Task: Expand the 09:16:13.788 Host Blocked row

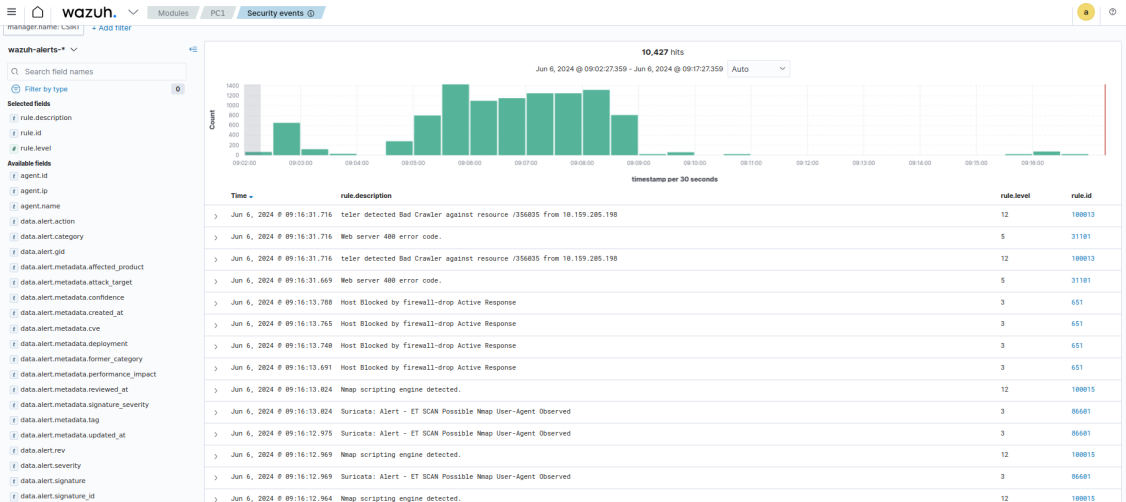Action: click(x=215, y=302)
